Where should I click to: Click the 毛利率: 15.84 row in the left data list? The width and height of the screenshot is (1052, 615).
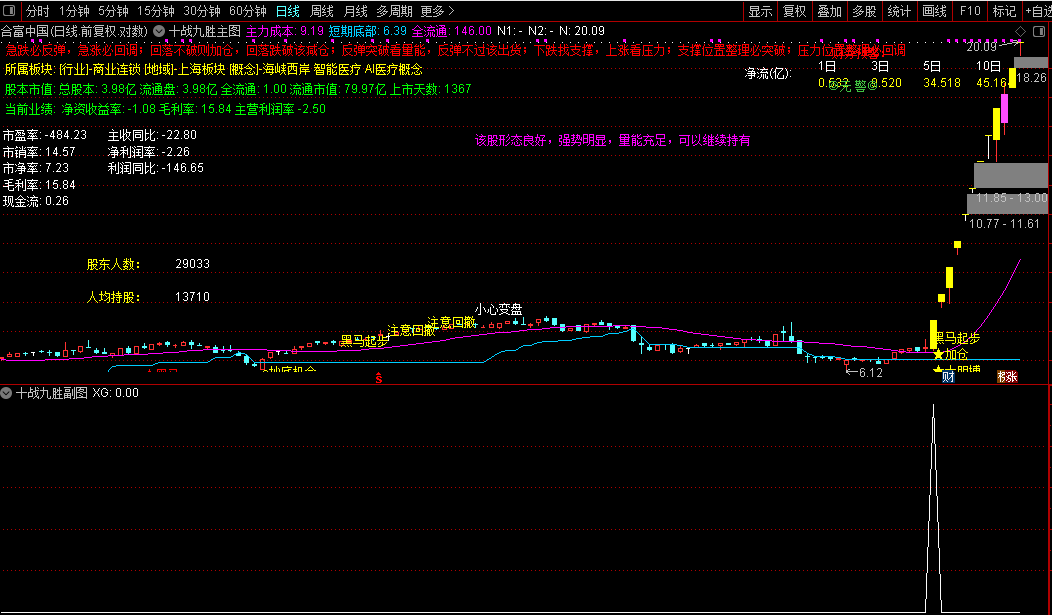[39, 184]
